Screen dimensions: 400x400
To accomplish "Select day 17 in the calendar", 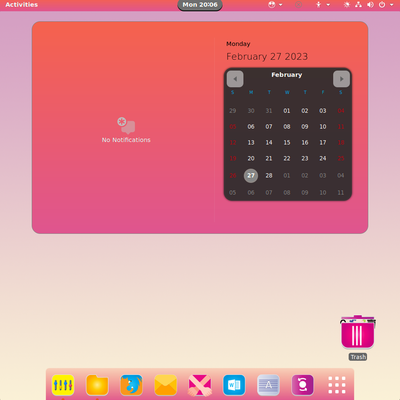I will 323,143.
